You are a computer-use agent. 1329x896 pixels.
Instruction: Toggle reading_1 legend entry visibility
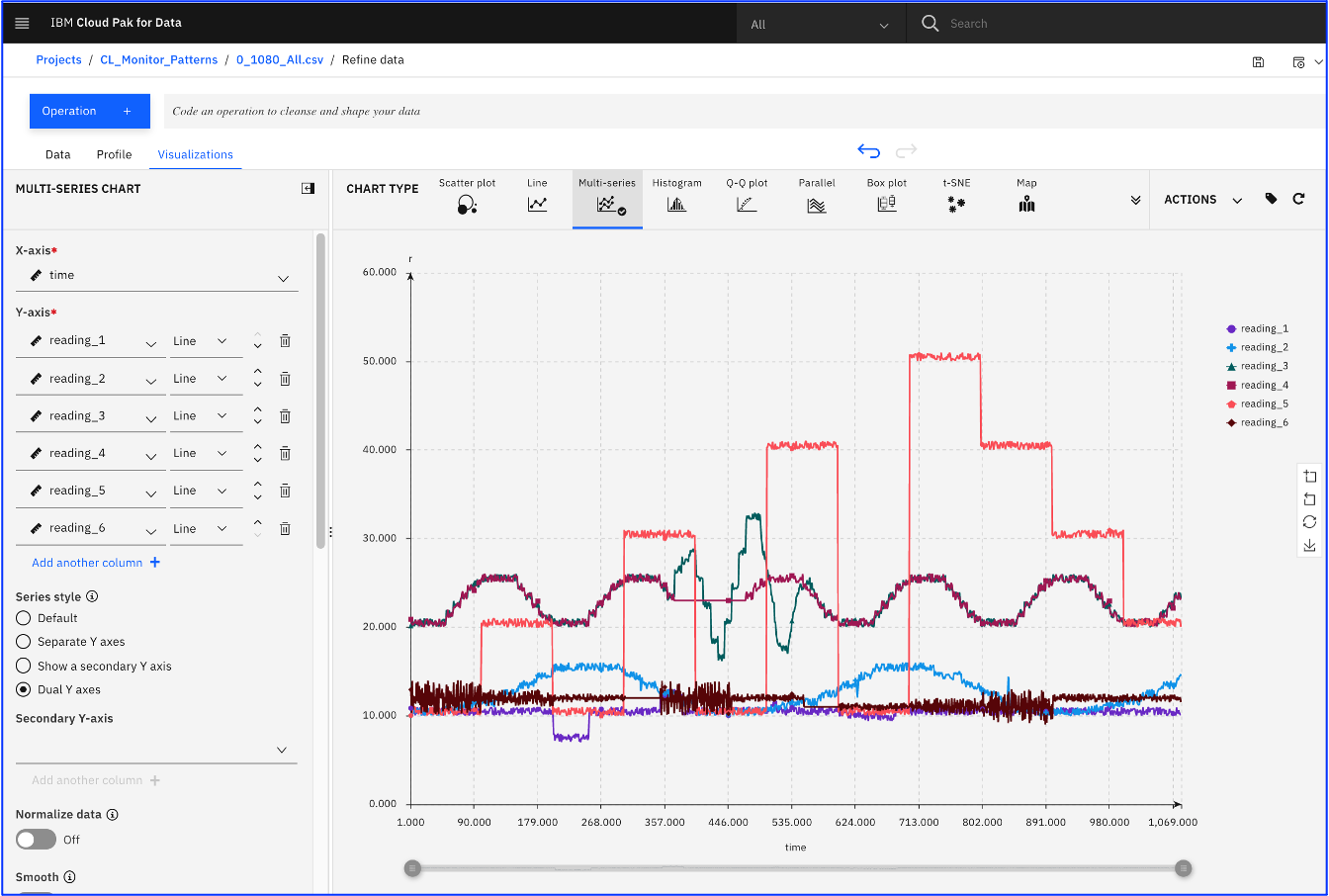click(x=1257, y=328)
